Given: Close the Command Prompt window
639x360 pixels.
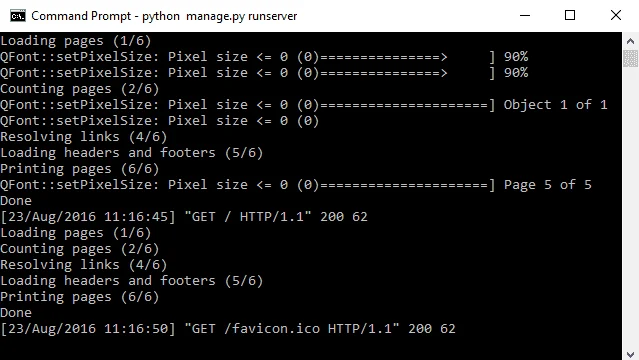Looking at the screenshot, I should 616,15.
